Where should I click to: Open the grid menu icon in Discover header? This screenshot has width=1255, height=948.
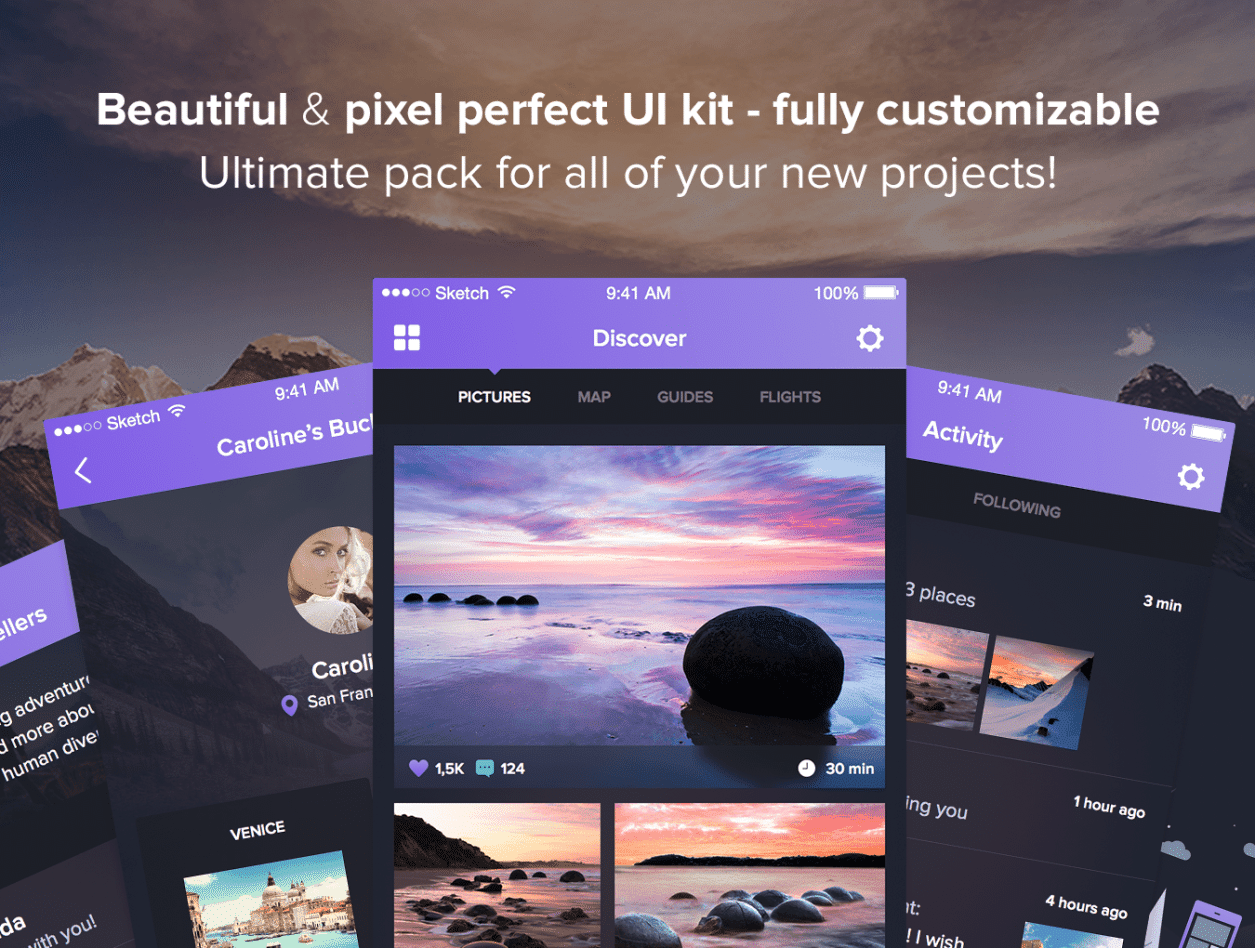point(407,338)
